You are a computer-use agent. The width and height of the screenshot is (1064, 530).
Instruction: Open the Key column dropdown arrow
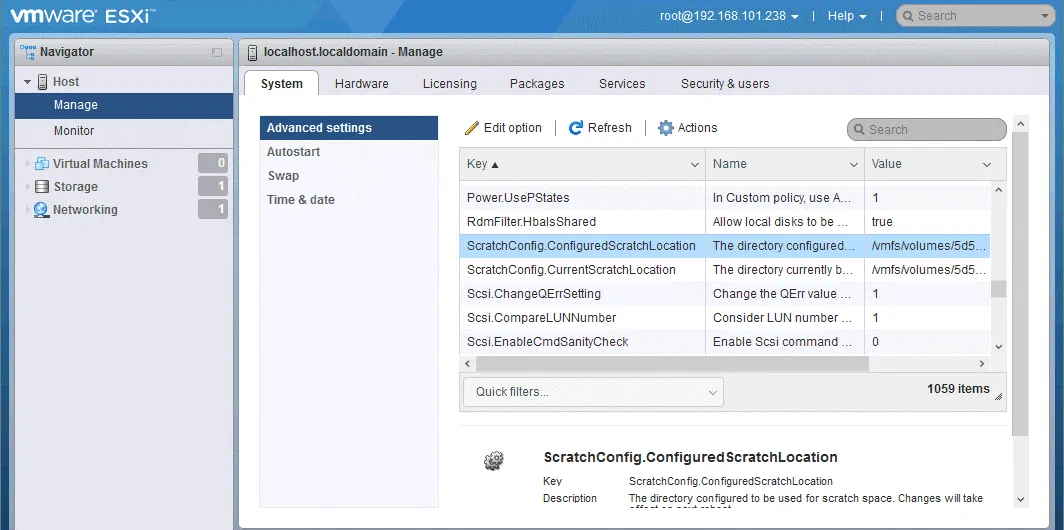[695, 165]
